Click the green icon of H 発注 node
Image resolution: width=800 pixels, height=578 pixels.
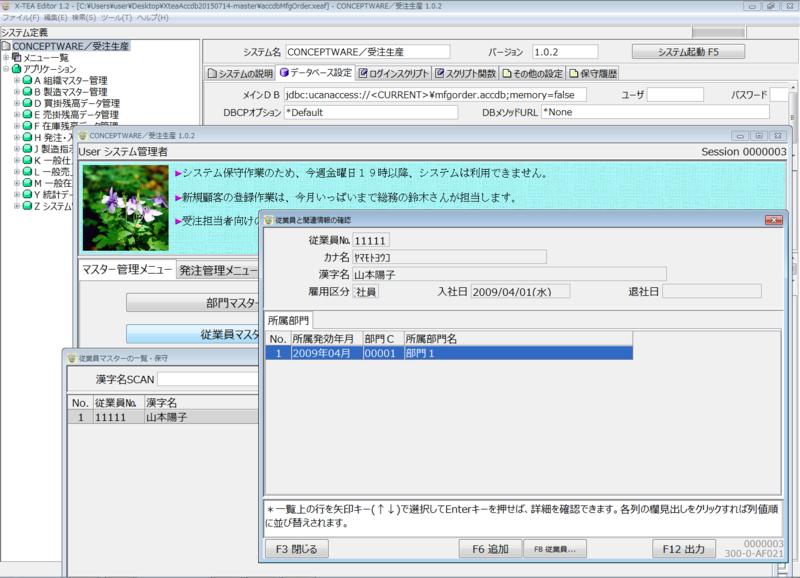tap(28, 137)
